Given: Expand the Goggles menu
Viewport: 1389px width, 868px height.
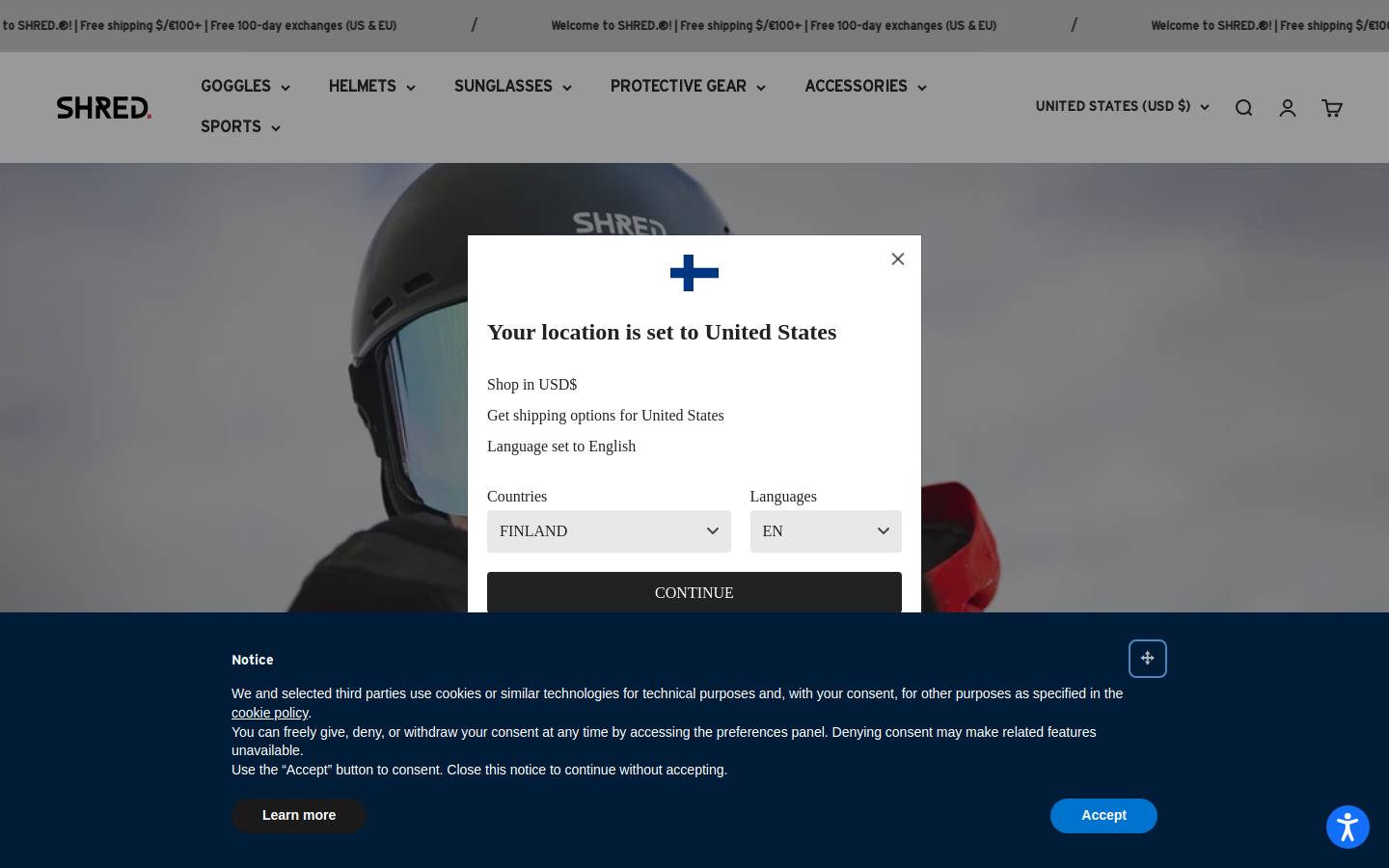Looking at the screenshot, I should [245, 87].
